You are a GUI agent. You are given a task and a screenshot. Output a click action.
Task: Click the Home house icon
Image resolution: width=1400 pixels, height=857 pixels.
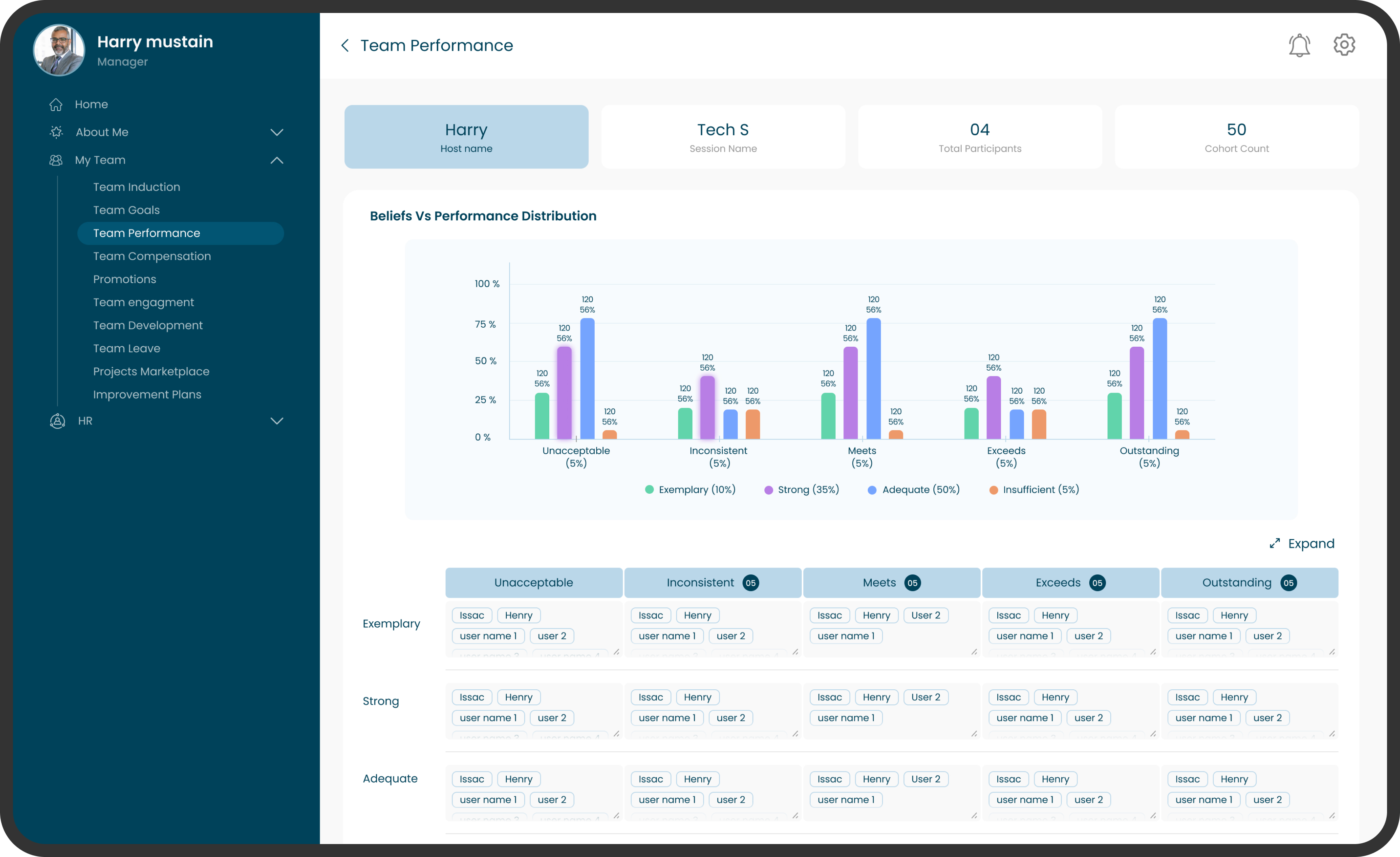pos(55,104)
